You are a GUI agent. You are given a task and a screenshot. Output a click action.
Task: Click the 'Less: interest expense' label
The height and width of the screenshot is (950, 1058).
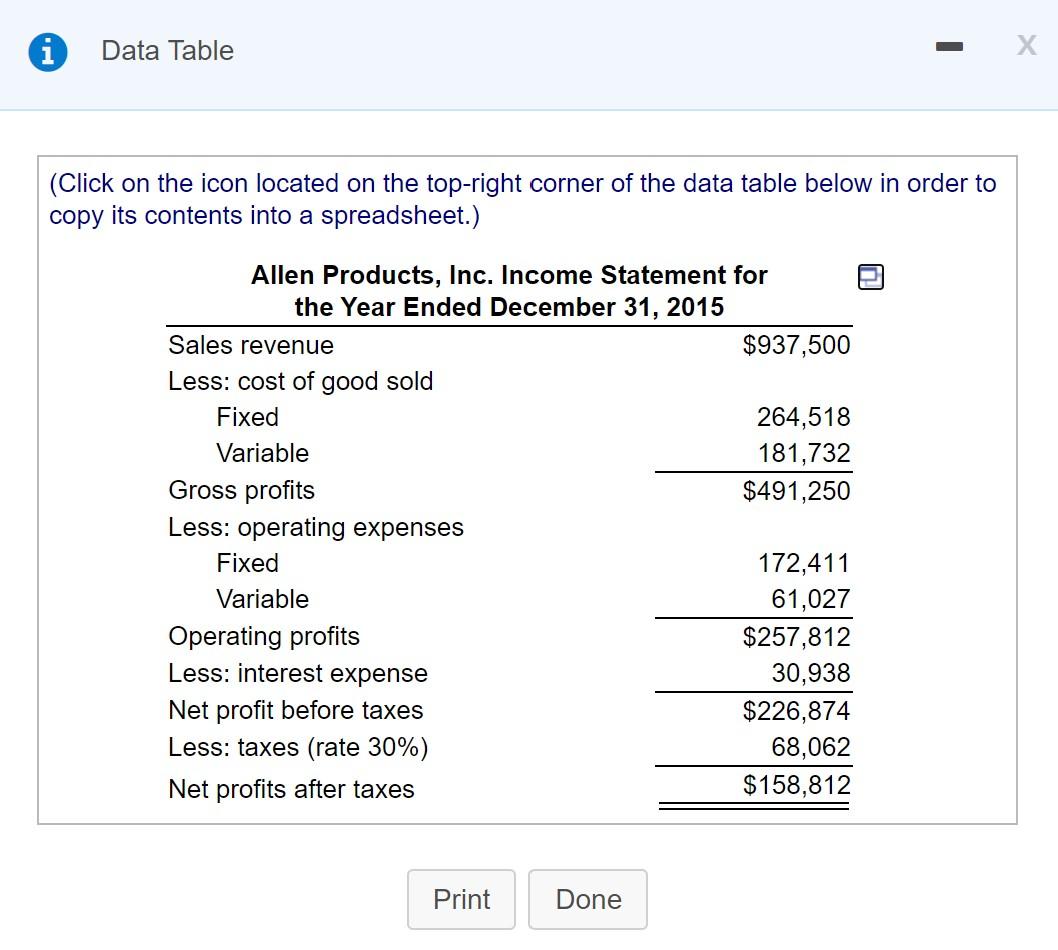[x=298, y=673]
